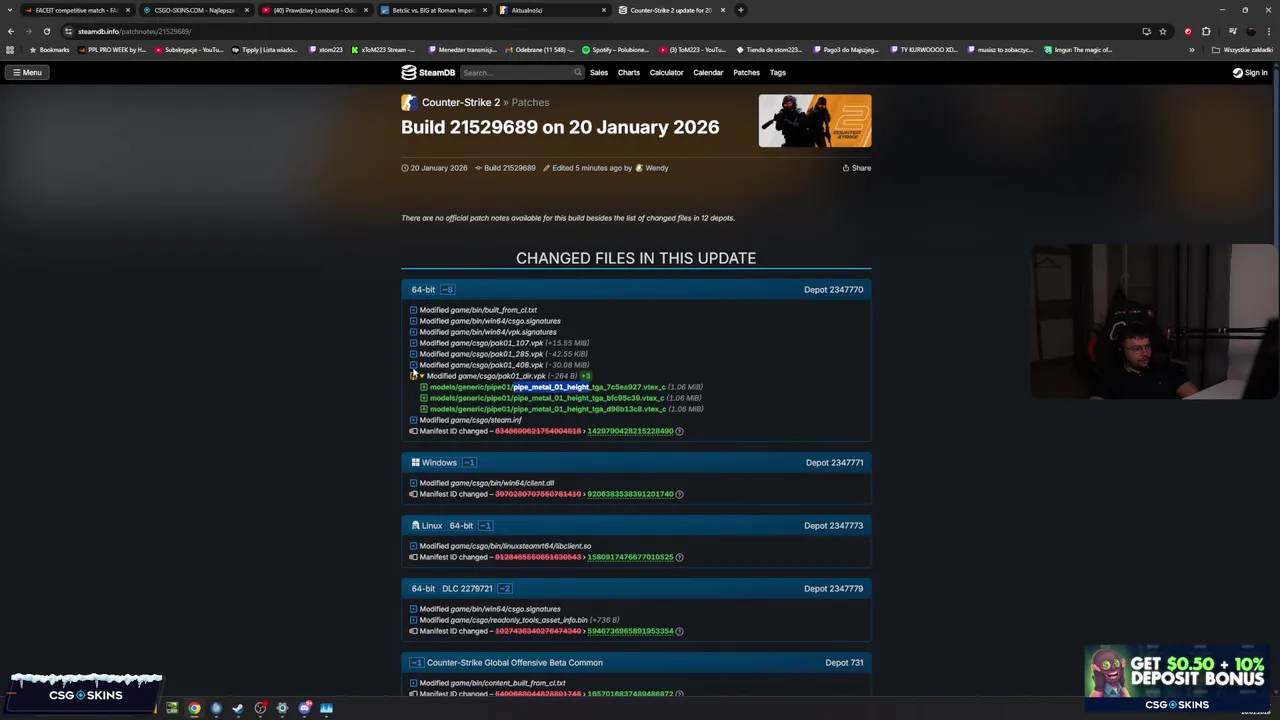The height and width of the screenshot is (720, 1280).
Task: Click the help icon after manifest 5946736965891953354
Action: [679, 631]
